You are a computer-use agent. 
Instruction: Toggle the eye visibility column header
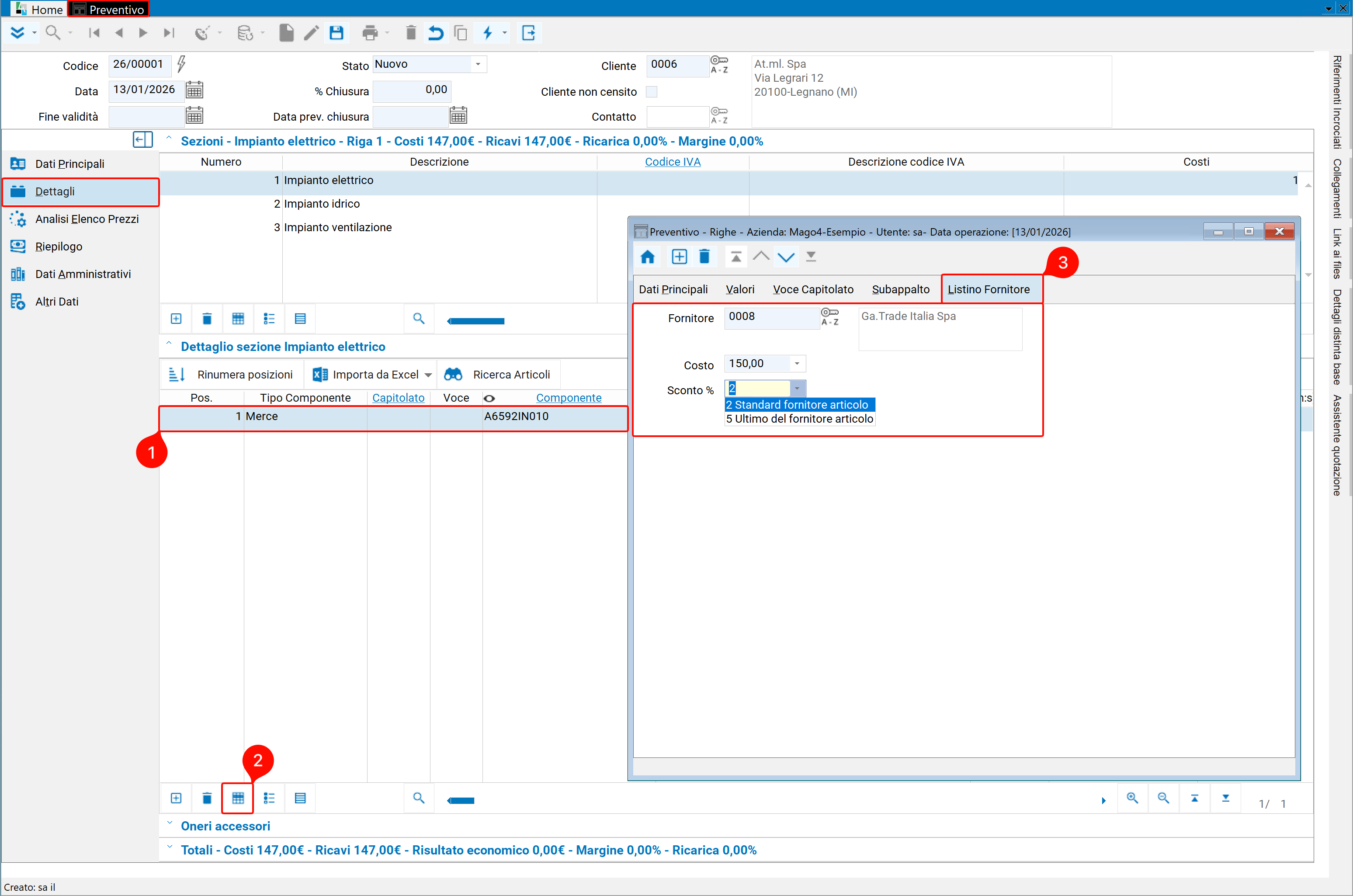coord(489,398)
